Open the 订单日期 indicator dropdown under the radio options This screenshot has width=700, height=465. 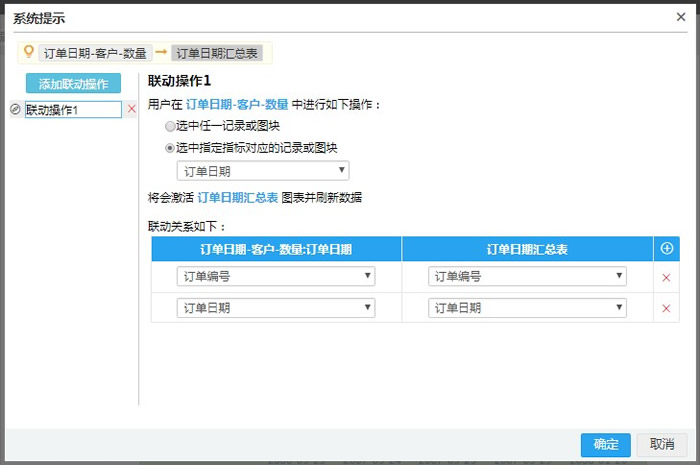click(263, 171)
